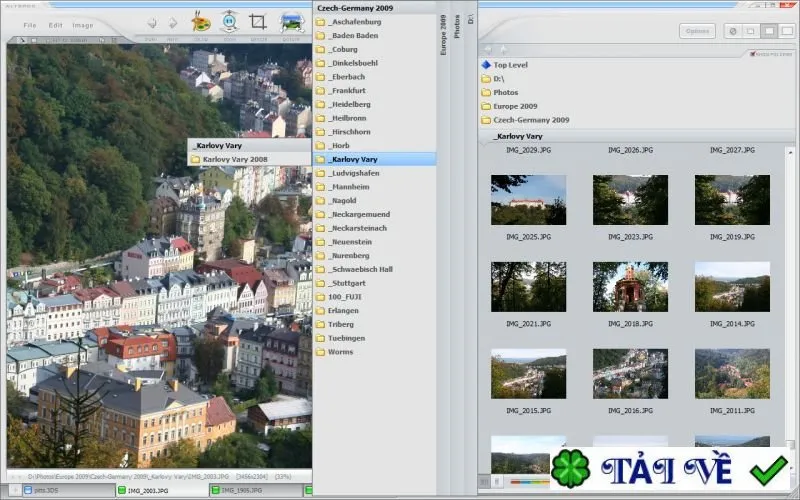Switch to the highlighted medium thumbnail view
This screenshot has width=800, height=500.
(769, 31)
